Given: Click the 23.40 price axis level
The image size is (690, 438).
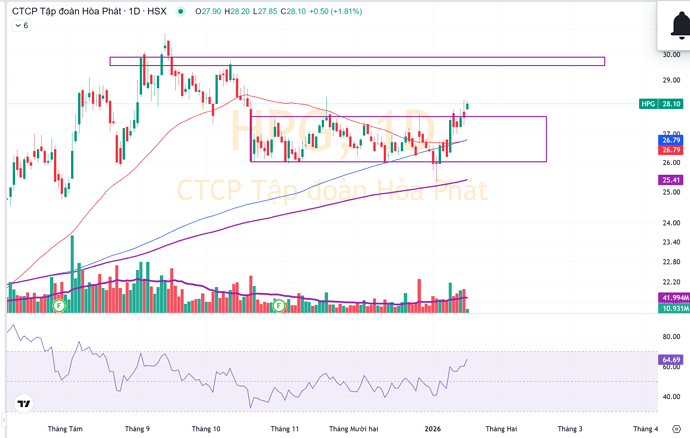Looking at the screenshot, I should [672, 242].
